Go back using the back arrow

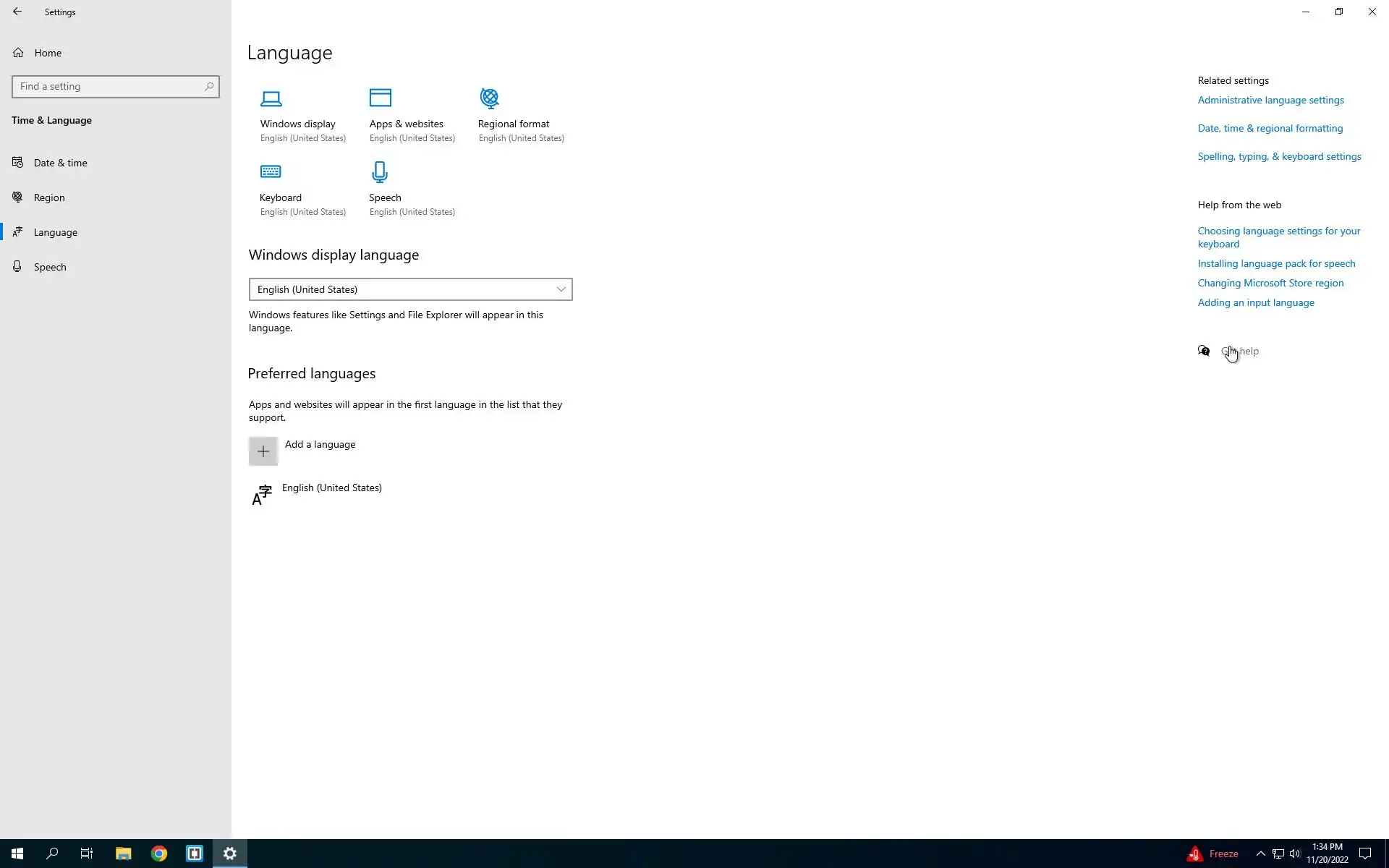click(17, 12)
